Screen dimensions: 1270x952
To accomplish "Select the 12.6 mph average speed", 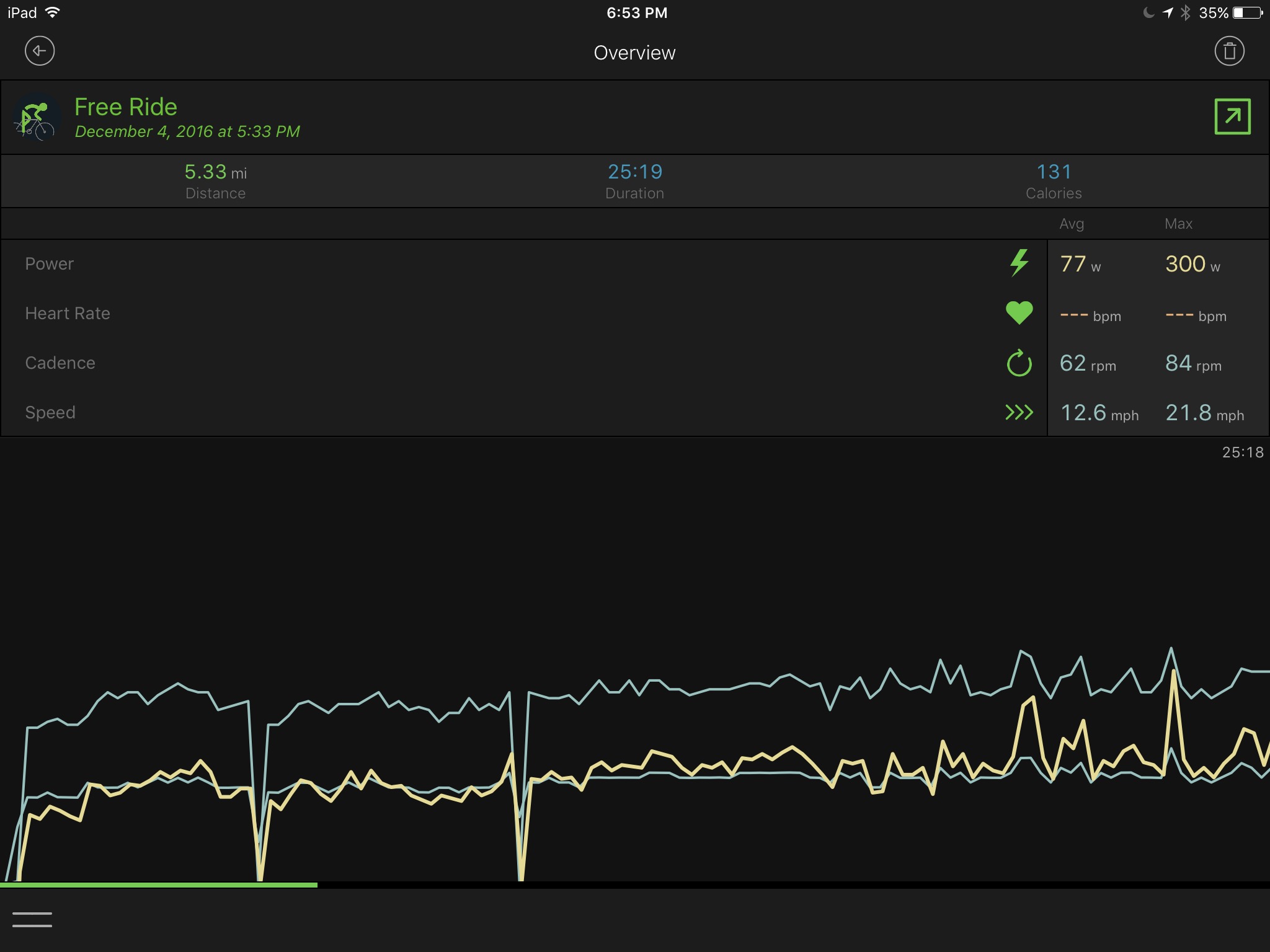I will click(x=1099, y=413).
